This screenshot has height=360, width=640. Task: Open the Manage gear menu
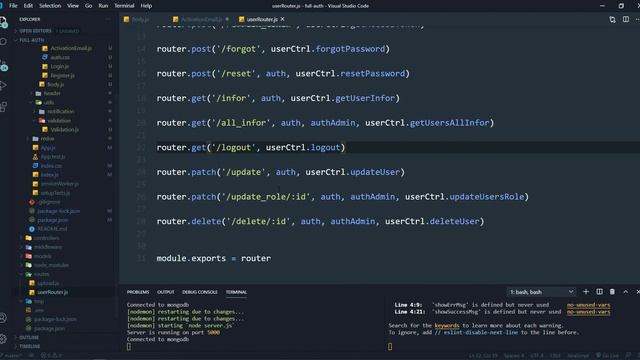pos(3,338)
